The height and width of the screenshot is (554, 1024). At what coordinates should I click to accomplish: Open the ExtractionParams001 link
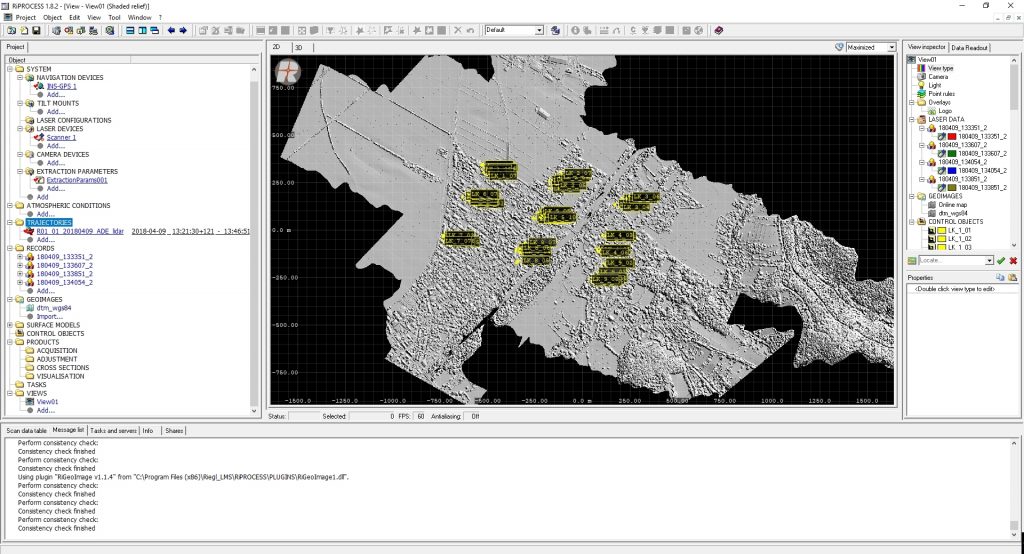pyautogui.click(x=77, y=180)
